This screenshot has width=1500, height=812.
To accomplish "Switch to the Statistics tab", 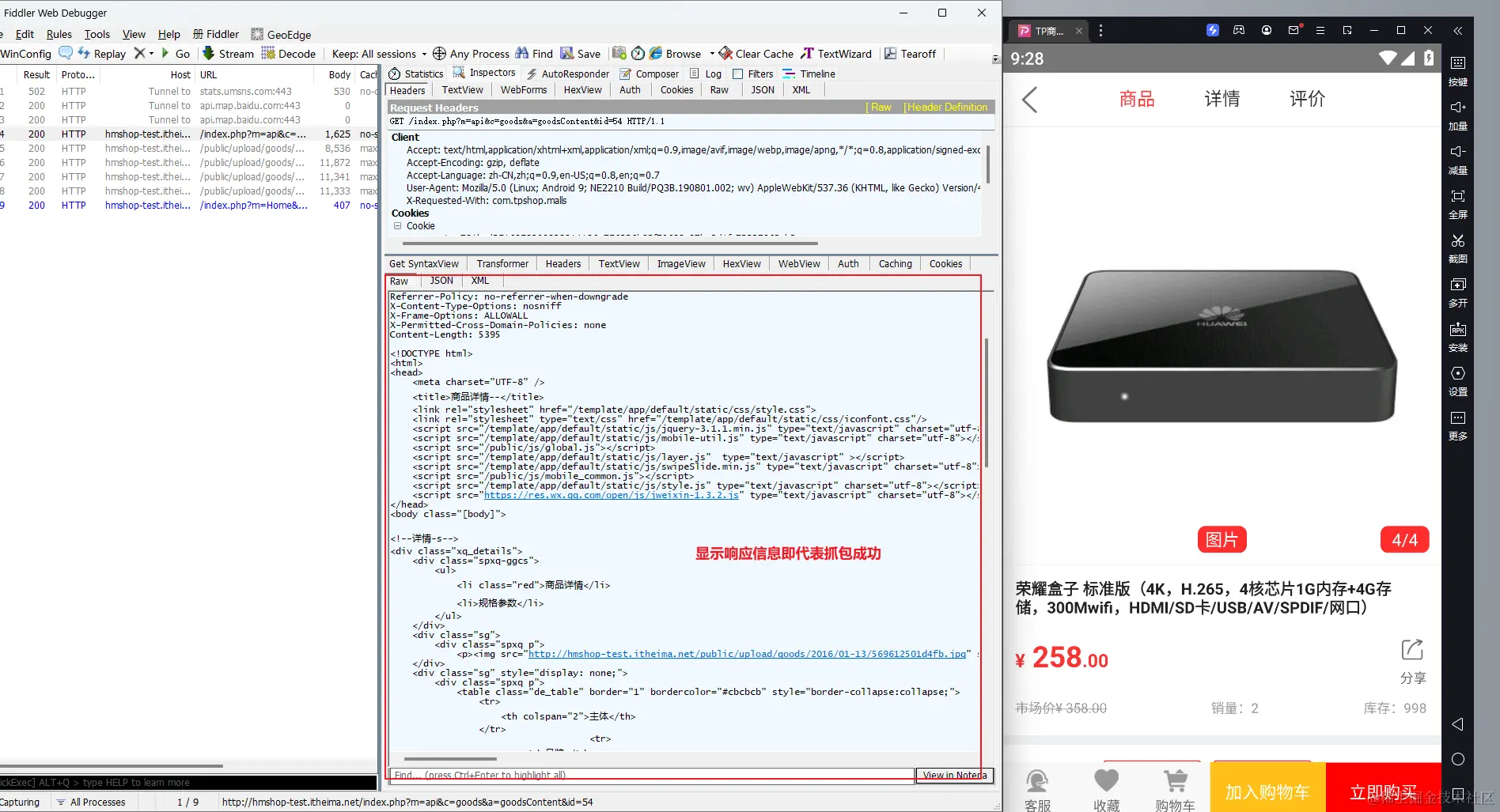I will pos(416,74).
